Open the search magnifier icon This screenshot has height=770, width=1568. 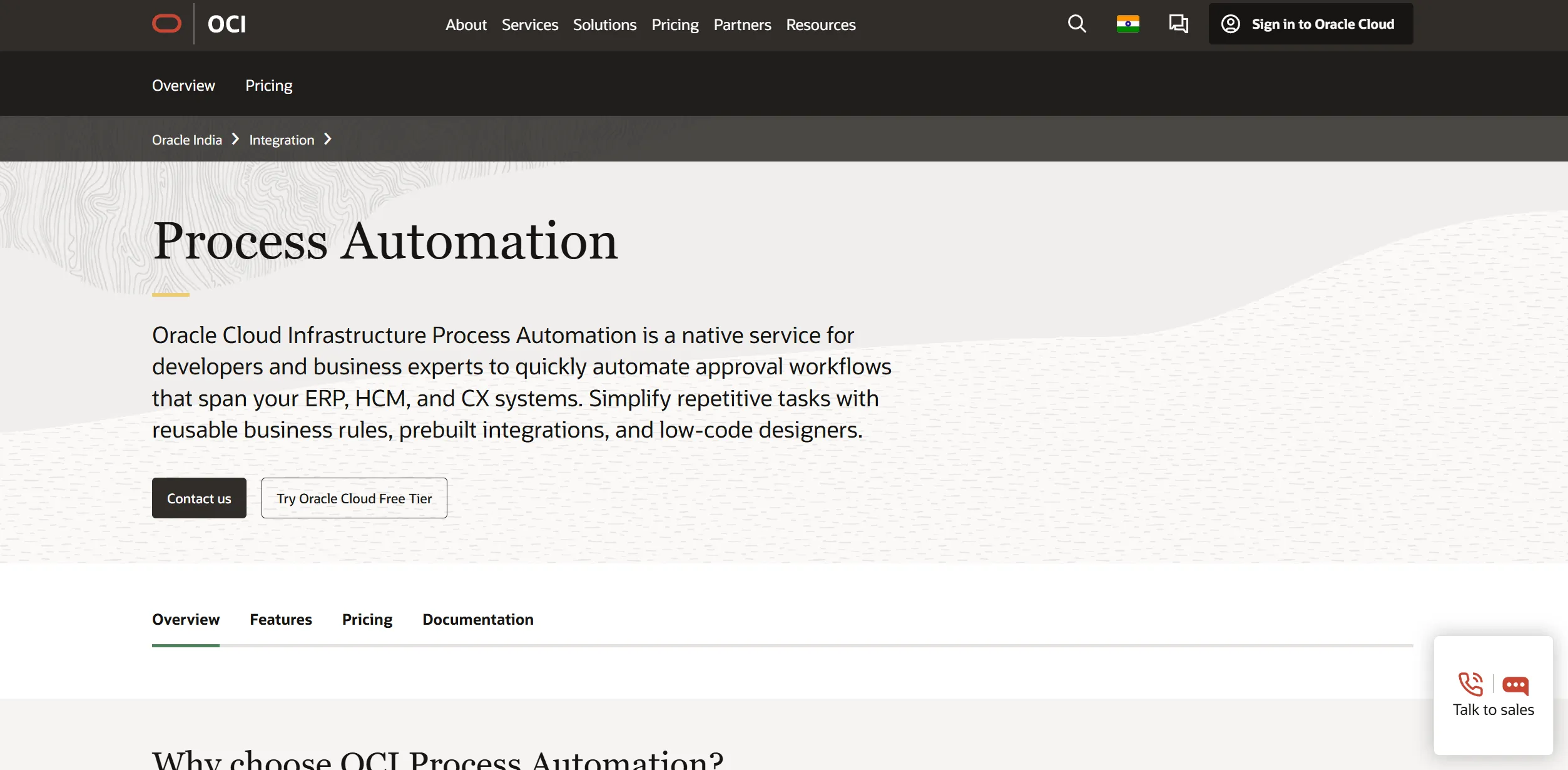(x=1077, y=24)
